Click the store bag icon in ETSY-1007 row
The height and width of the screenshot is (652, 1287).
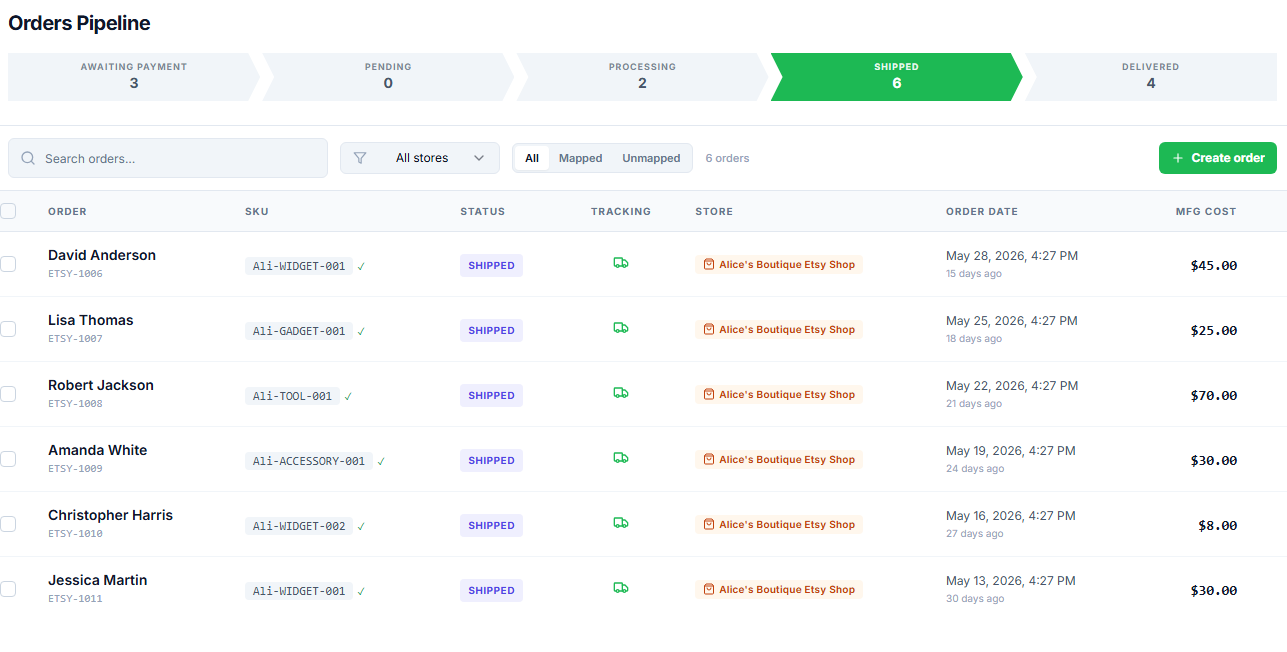[x=709, y=330]
